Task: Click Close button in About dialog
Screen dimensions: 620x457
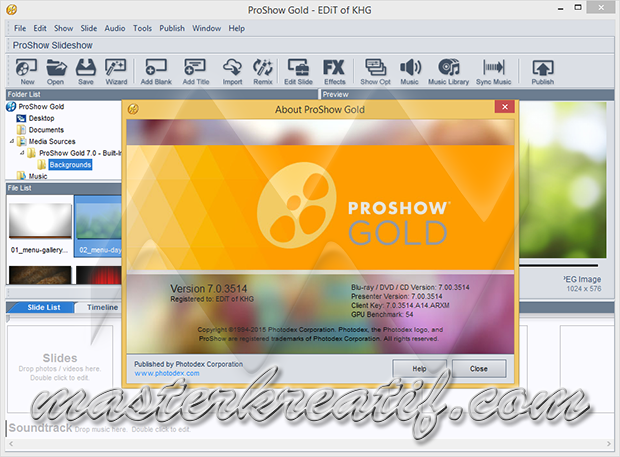Action: [x=479, y=368]
